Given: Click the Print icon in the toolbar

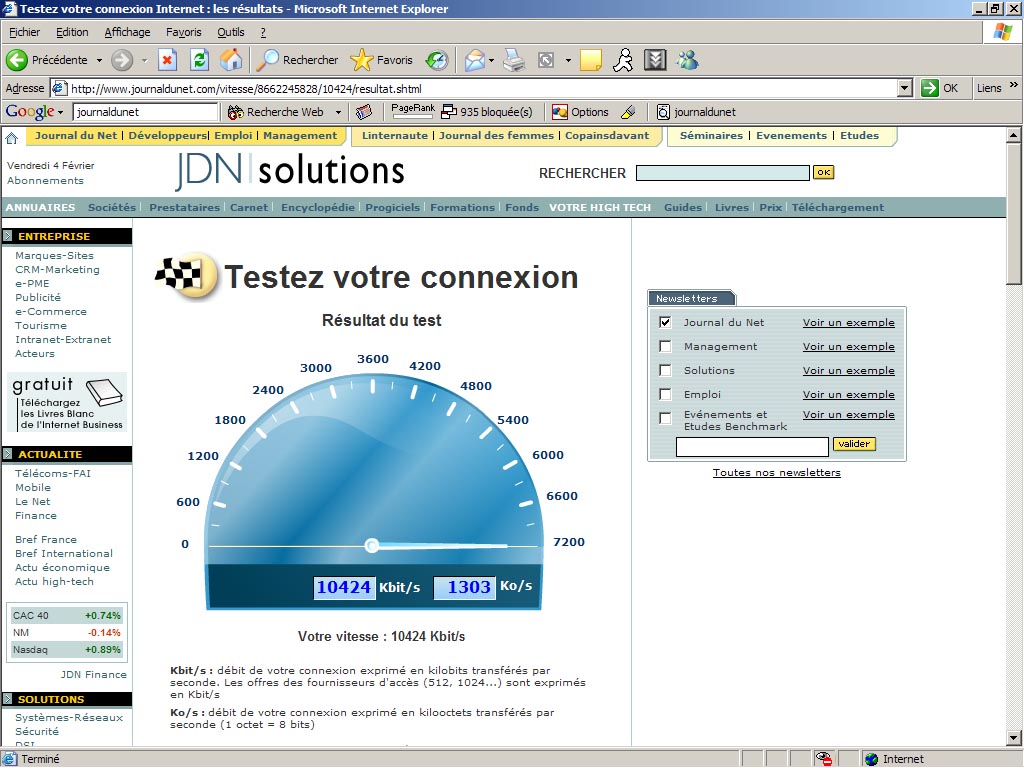Looking at the screenshot, I should (514, 60).
